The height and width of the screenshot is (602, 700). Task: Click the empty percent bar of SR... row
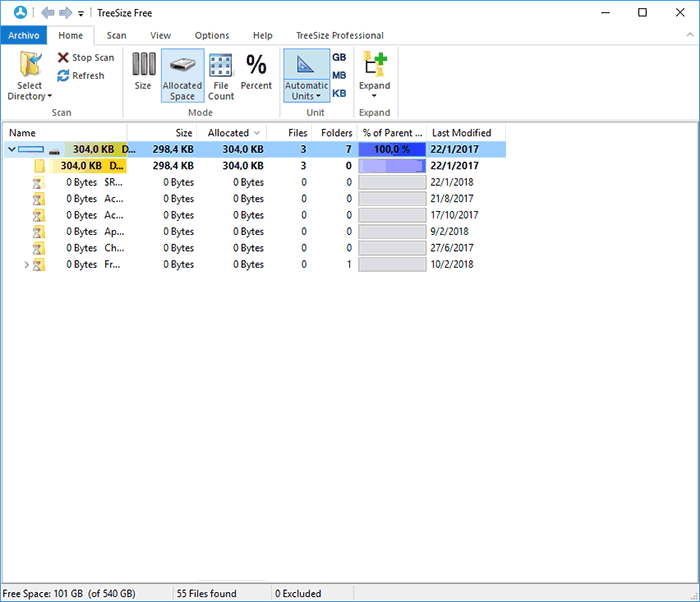[x=392, y=182]
